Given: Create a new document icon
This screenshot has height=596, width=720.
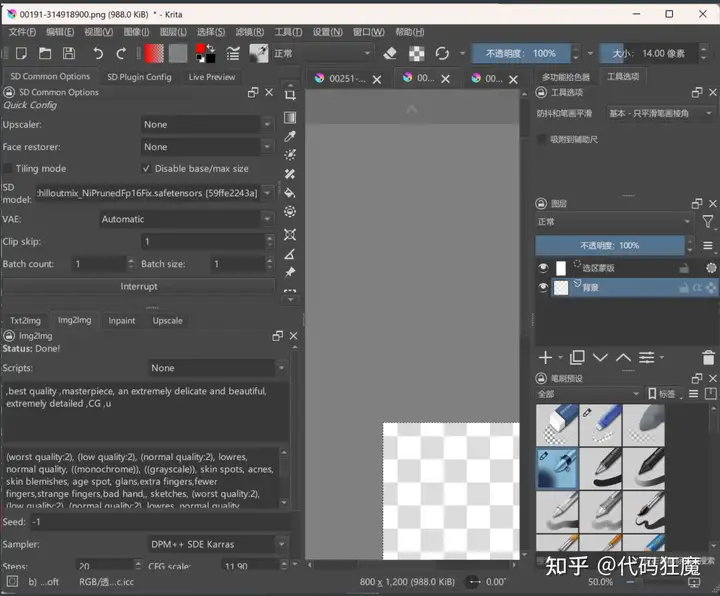Looking at the screenshot, I should point(21,54).
